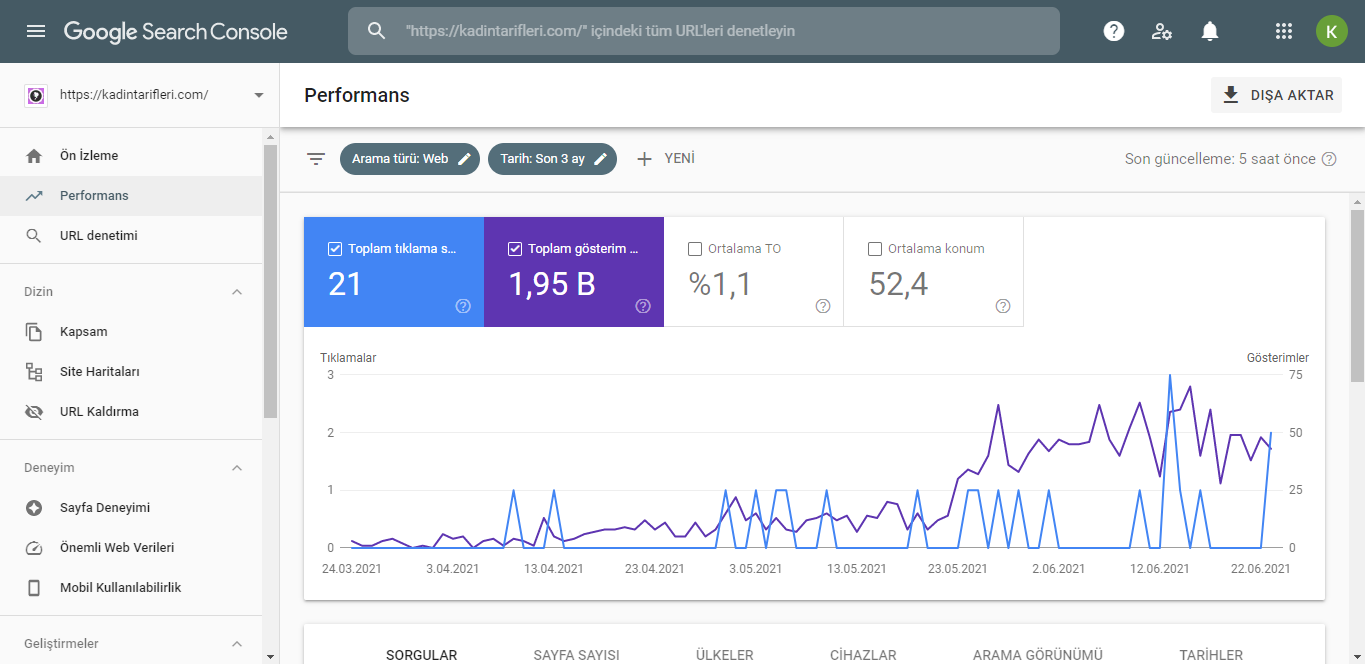Enable the Ortalama konum checkbox

pyautogui.click(x=875, y=249)
